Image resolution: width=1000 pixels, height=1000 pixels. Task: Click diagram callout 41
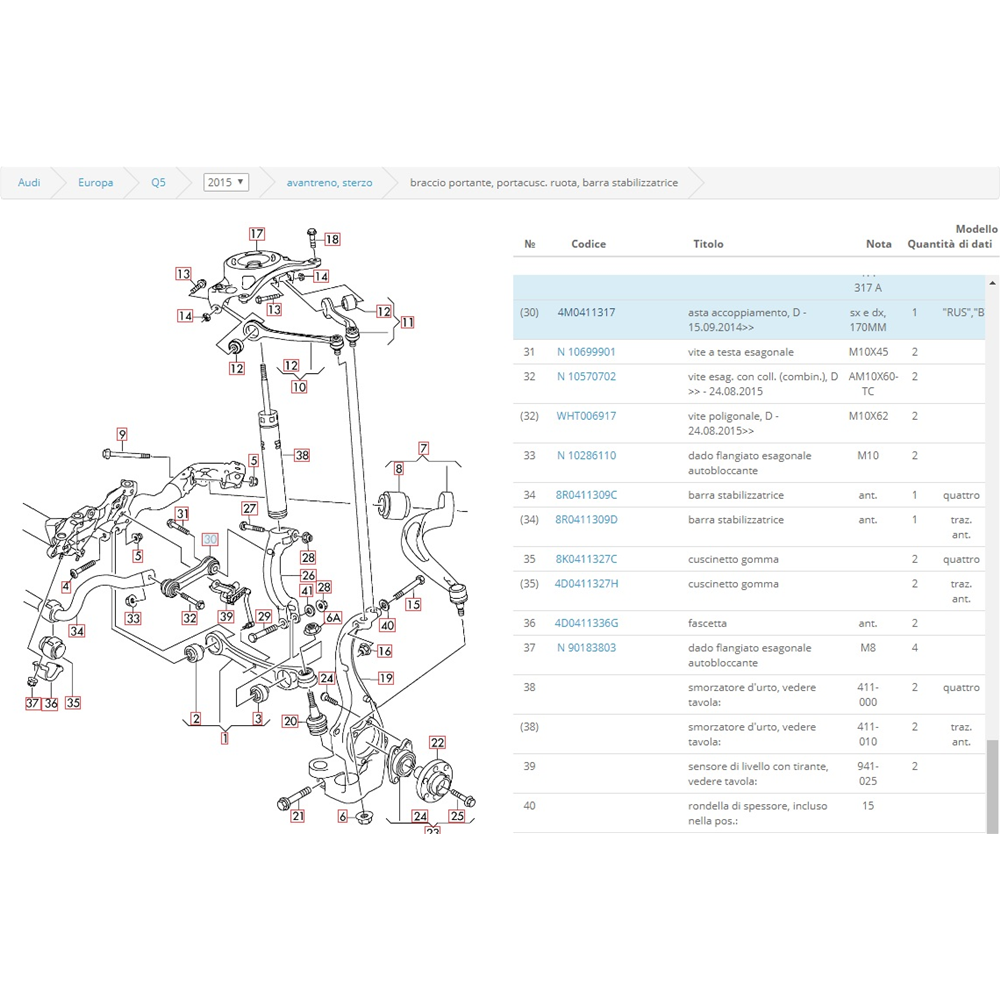[307, 591]
